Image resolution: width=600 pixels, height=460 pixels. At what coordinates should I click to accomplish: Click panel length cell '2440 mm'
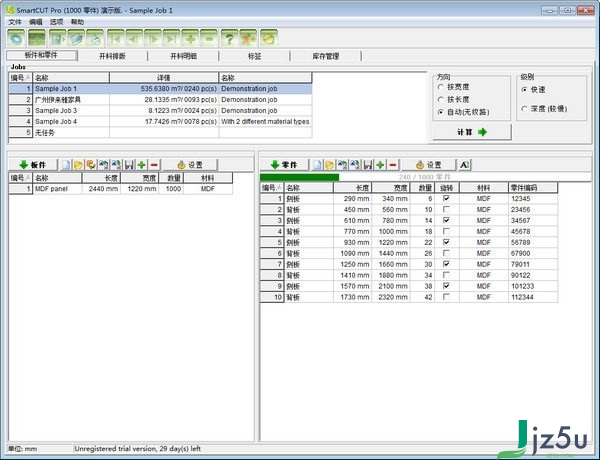pyautogui.click(x=101, y=189)
